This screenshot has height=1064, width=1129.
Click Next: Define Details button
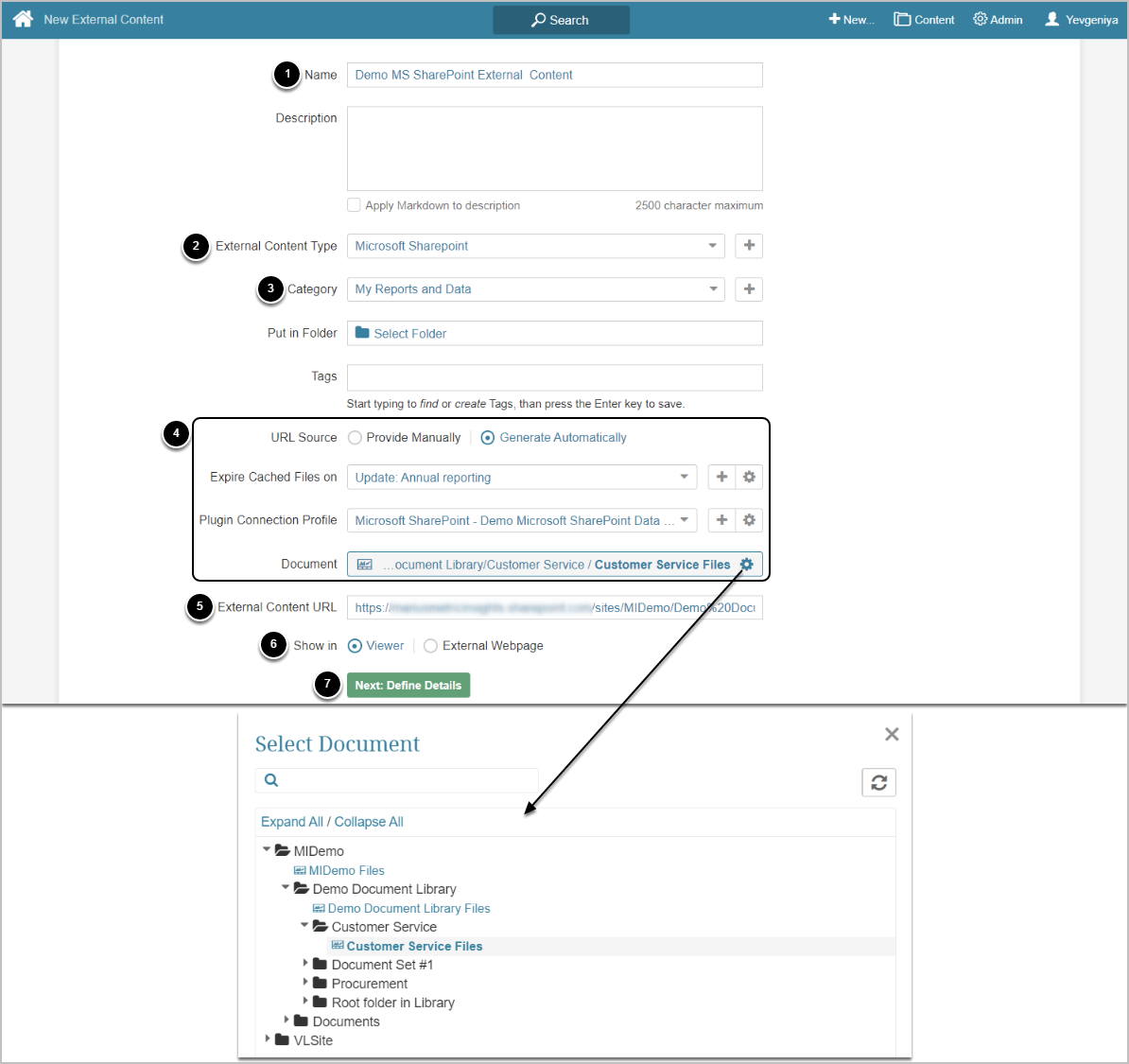(x=408, y=685)
